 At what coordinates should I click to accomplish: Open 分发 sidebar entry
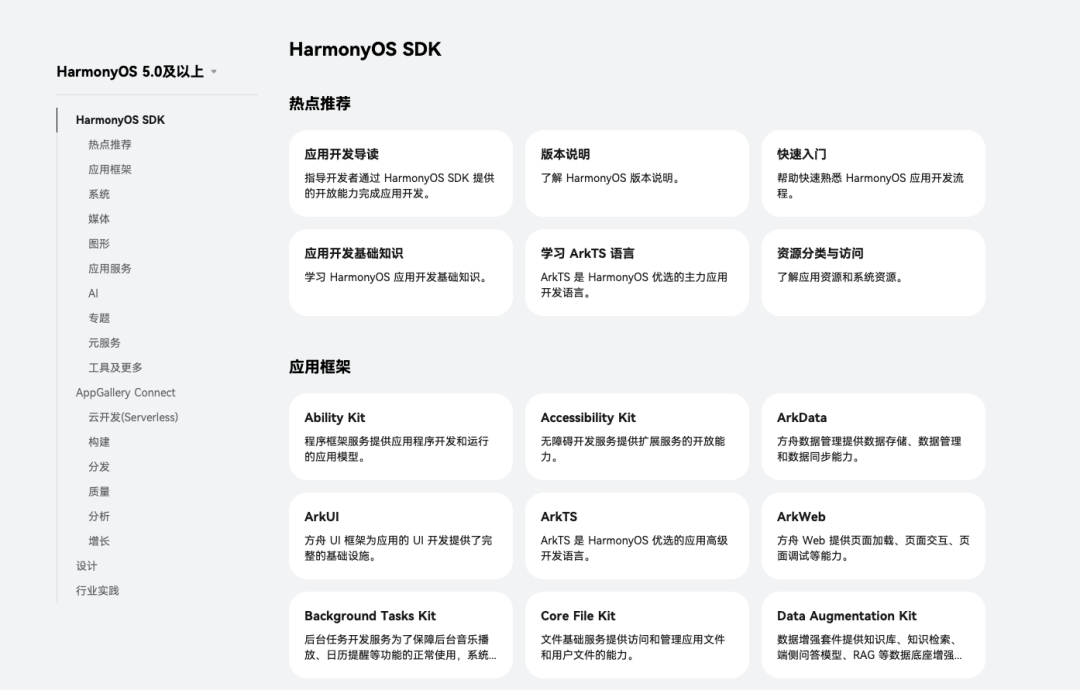(98, 467)
